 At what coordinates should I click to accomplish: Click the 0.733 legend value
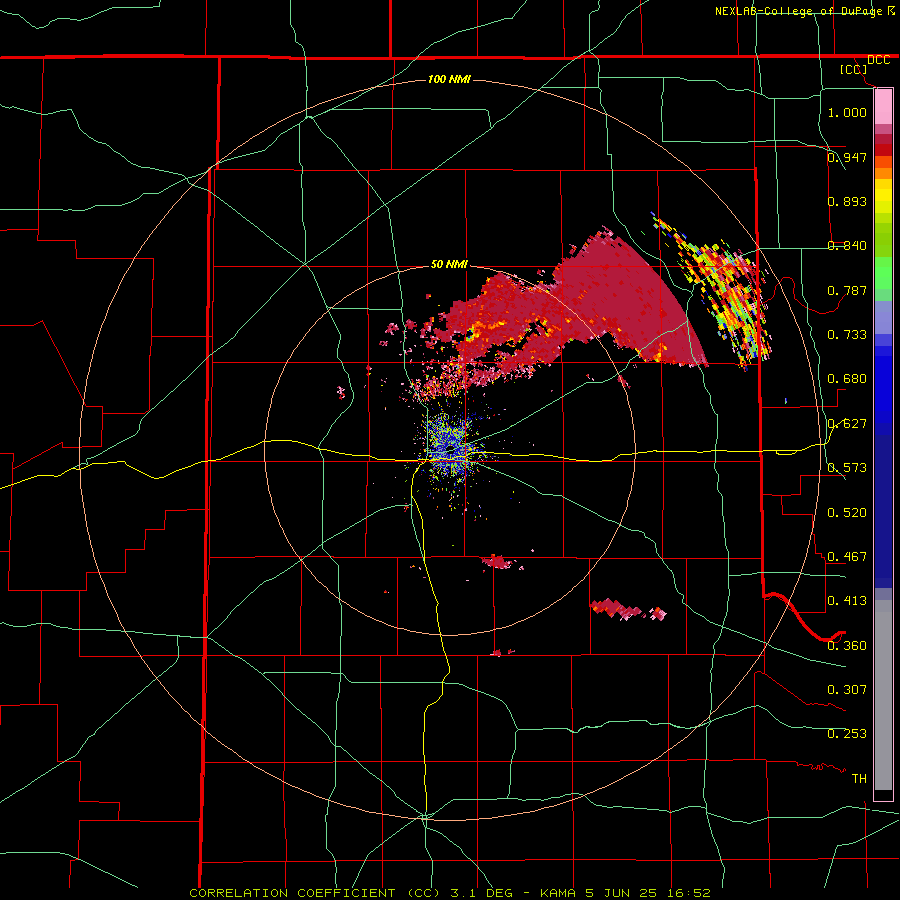[x=847, y=334]
